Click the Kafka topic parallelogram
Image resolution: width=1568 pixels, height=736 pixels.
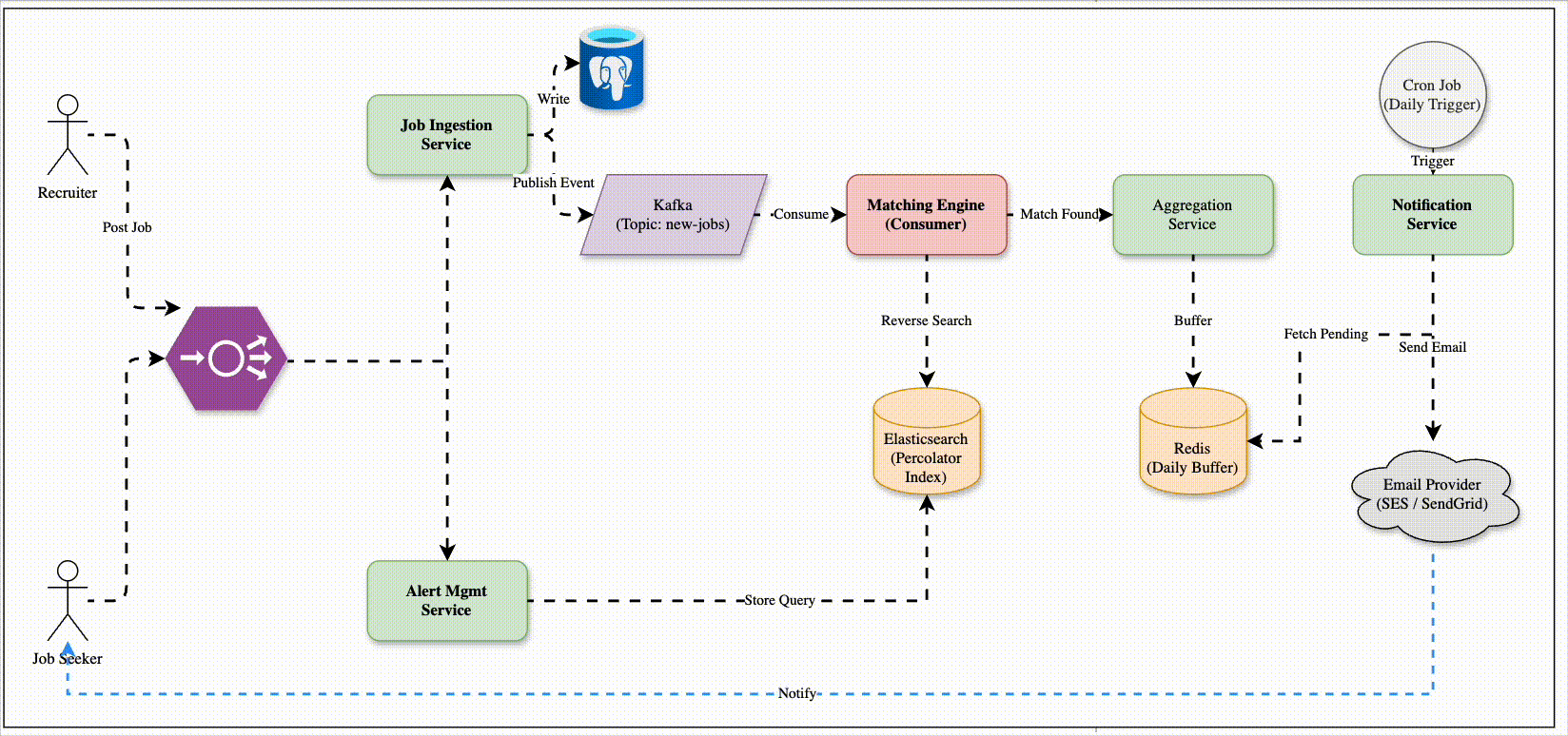click(x=674, y=215)
